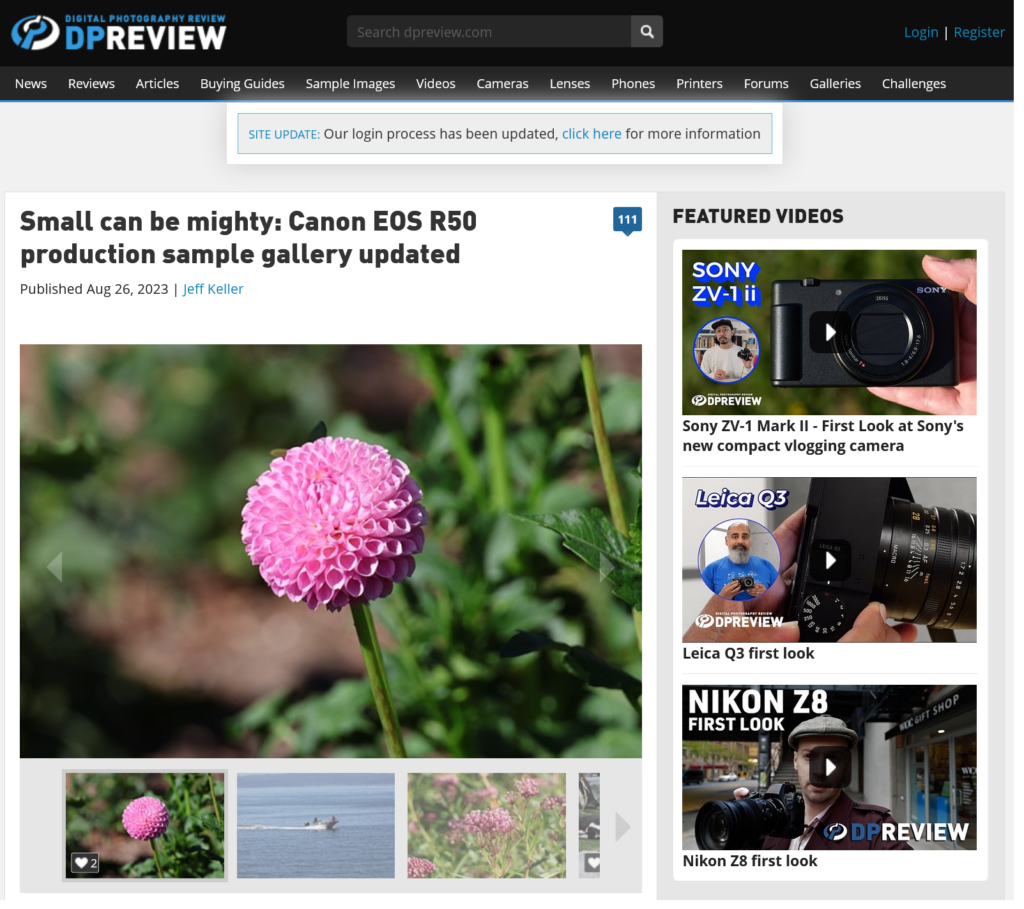The height and width of the screenshot is (909, 1024).
Task: Open the Cameras navigation tab
Action: (x=502, y=84)
